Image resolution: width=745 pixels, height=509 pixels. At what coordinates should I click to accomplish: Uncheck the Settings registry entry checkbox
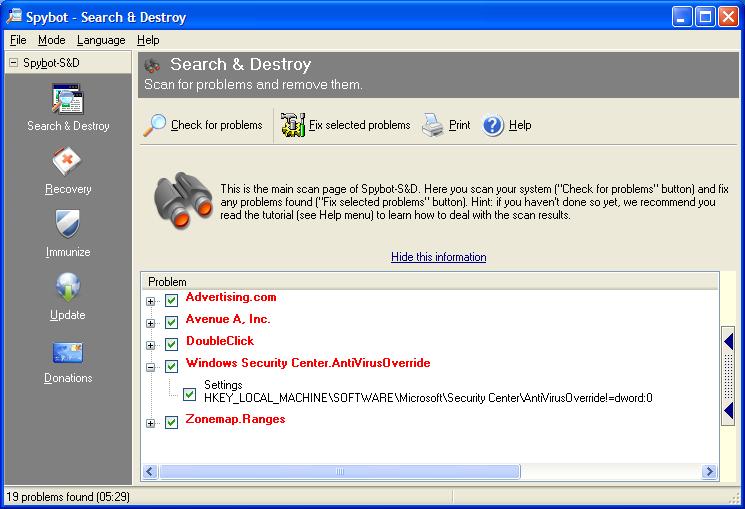click(190, 394)
